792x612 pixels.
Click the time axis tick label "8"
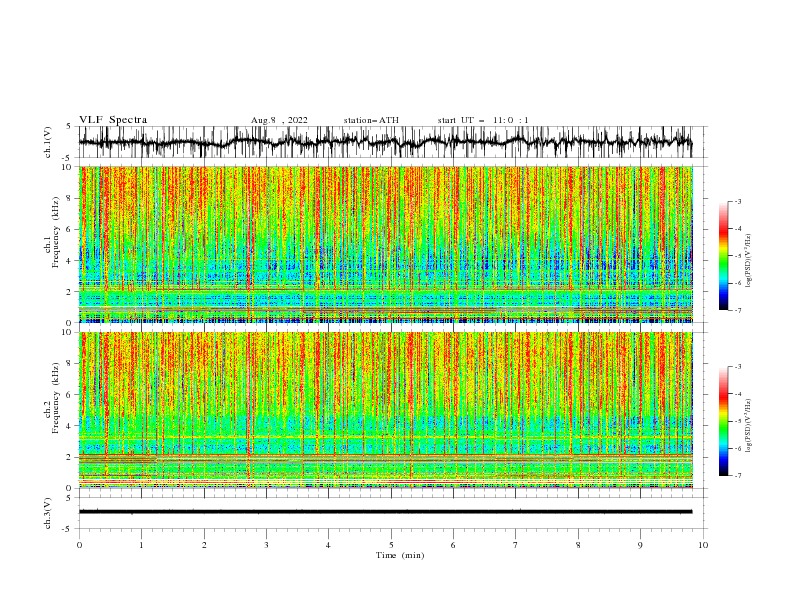click(x=578, y=545)
